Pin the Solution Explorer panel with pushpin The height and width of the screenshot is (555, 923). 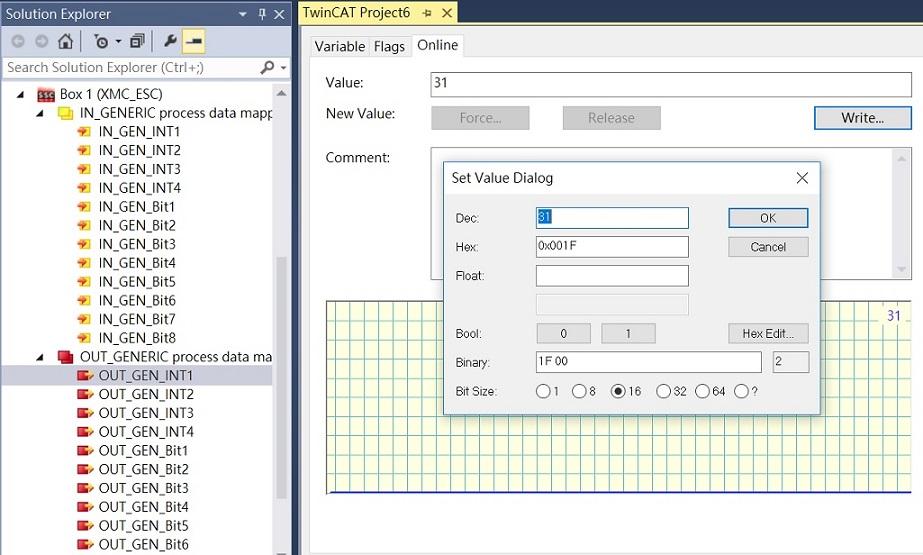point(263,14)
